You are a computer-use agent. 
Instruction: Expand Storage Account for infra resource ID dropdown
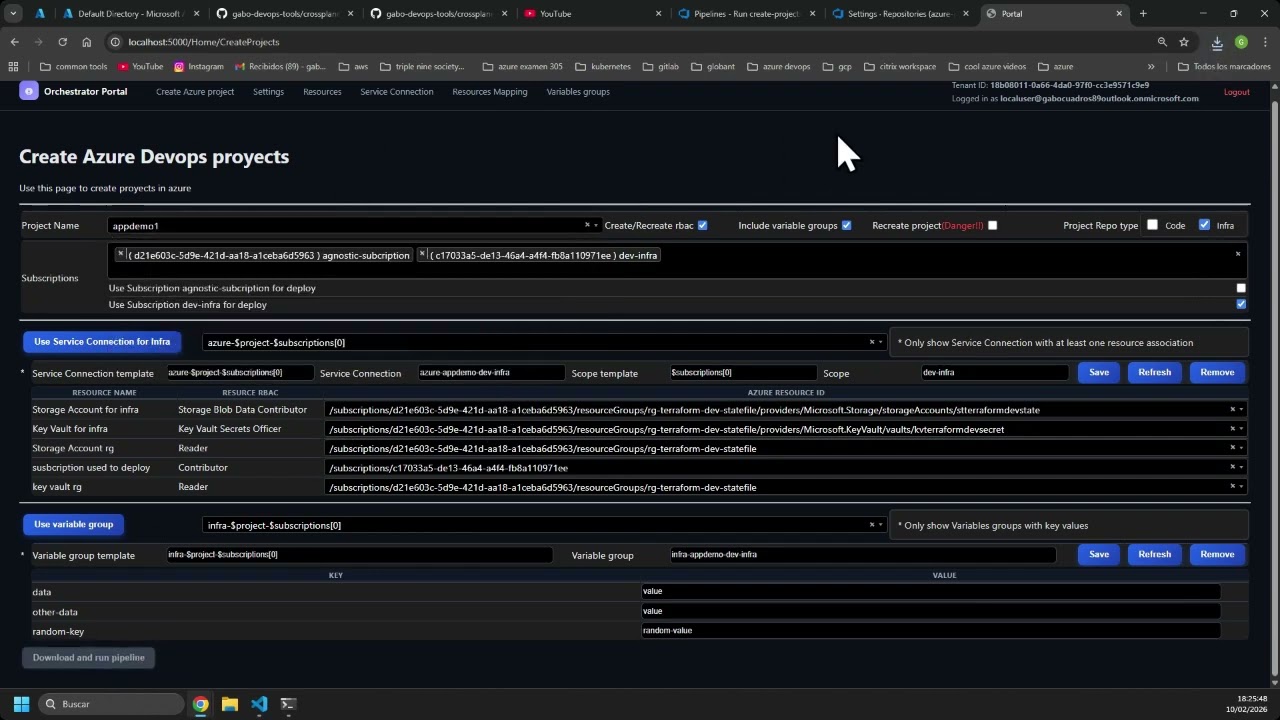pyautogui.click(x=1241, y=409)
